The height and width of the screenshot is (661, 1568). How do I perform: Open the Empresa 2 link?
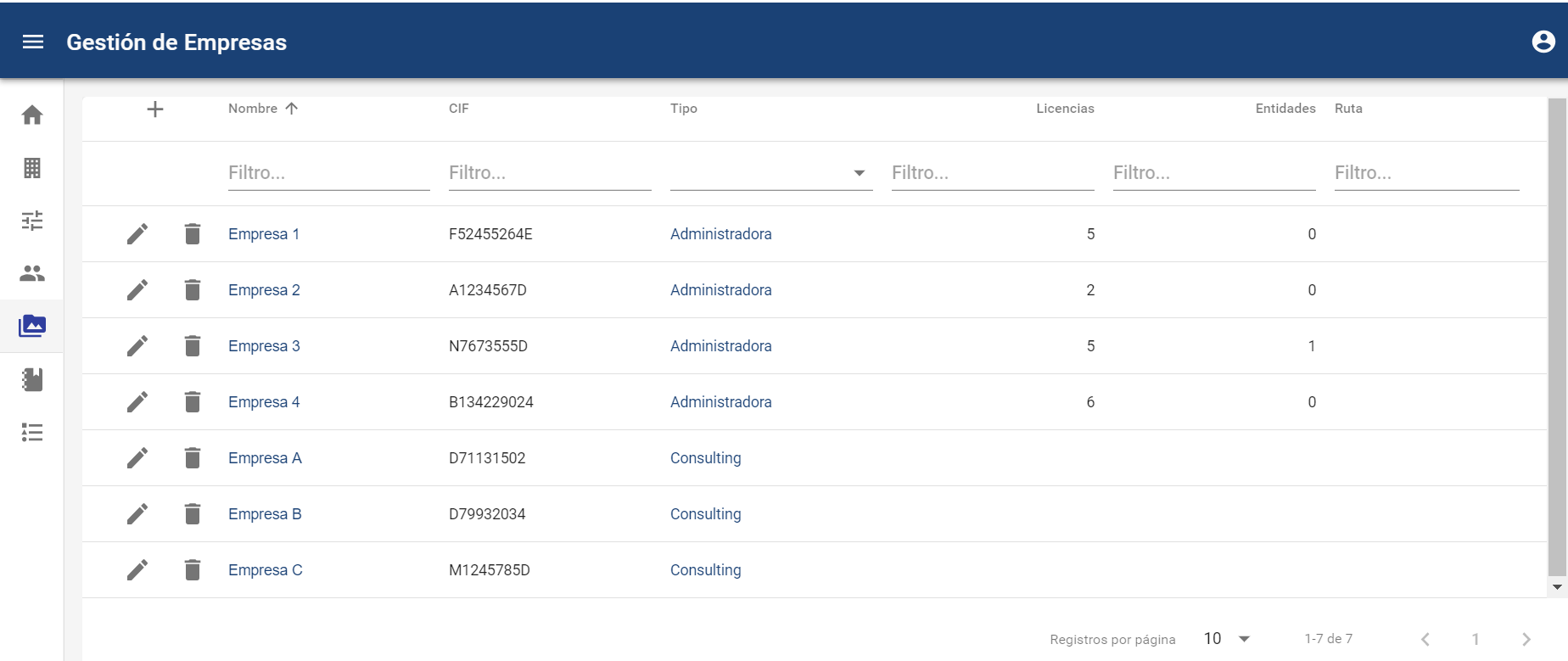264,290
